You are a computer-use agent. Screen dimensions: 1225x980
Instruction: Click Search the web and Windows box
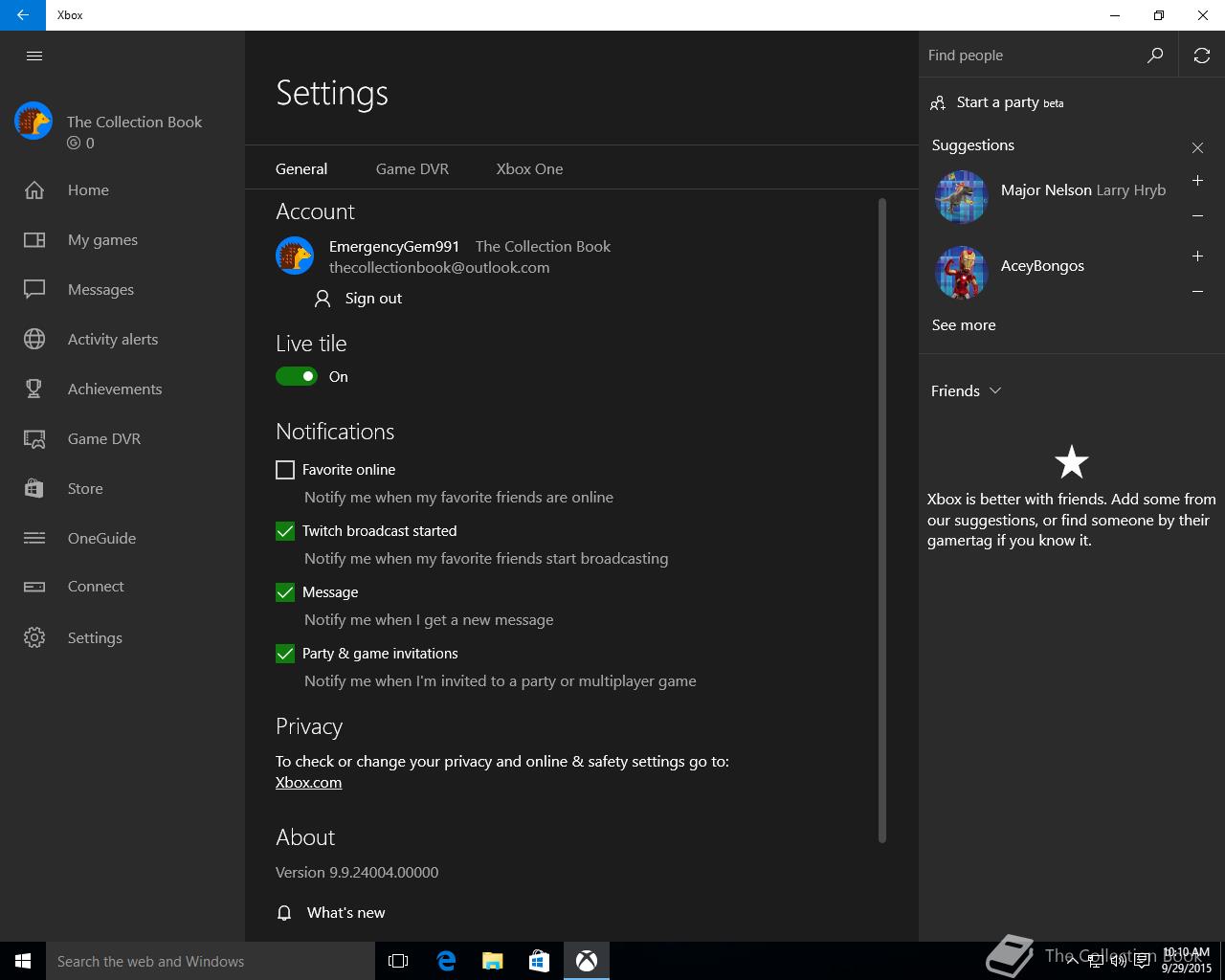click(210, 961)
